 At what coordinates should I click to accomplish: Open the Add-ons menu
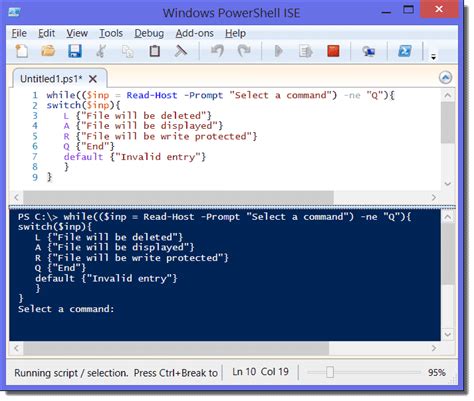pos(194,33)
